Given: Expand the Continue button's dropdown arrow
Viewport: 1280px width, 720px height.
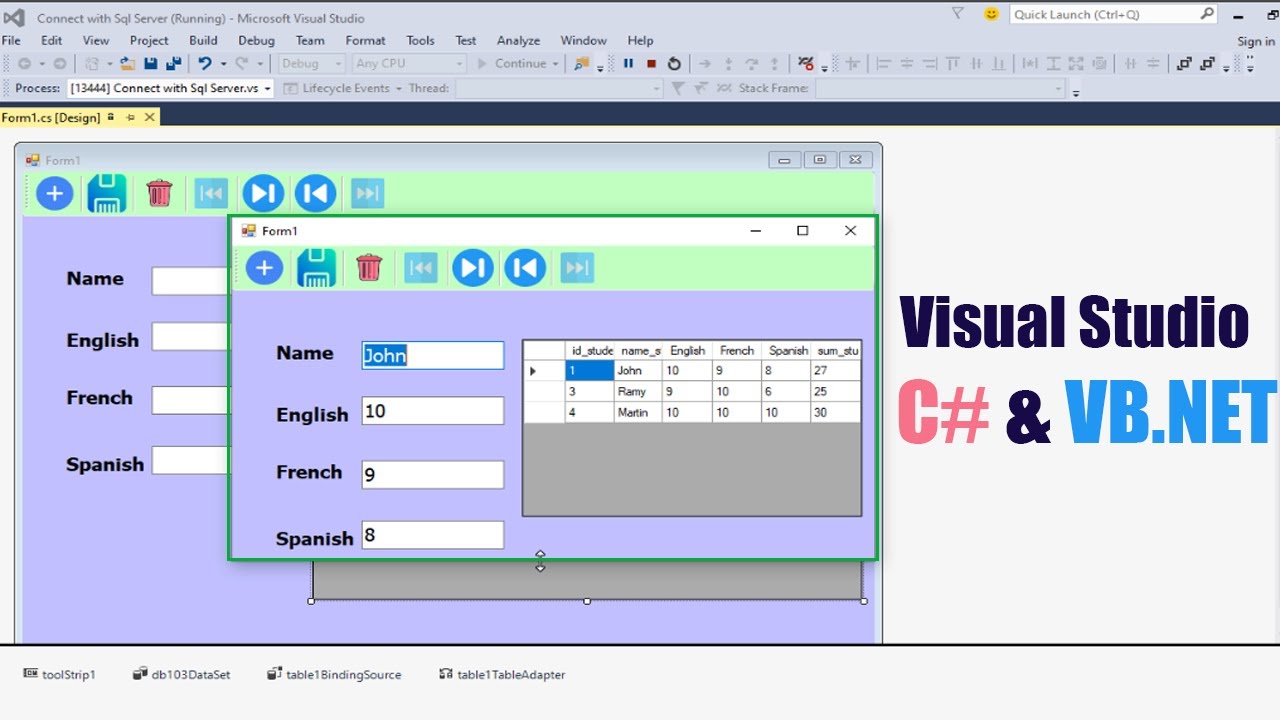Looking at the screenshot, I should [555, 63].
